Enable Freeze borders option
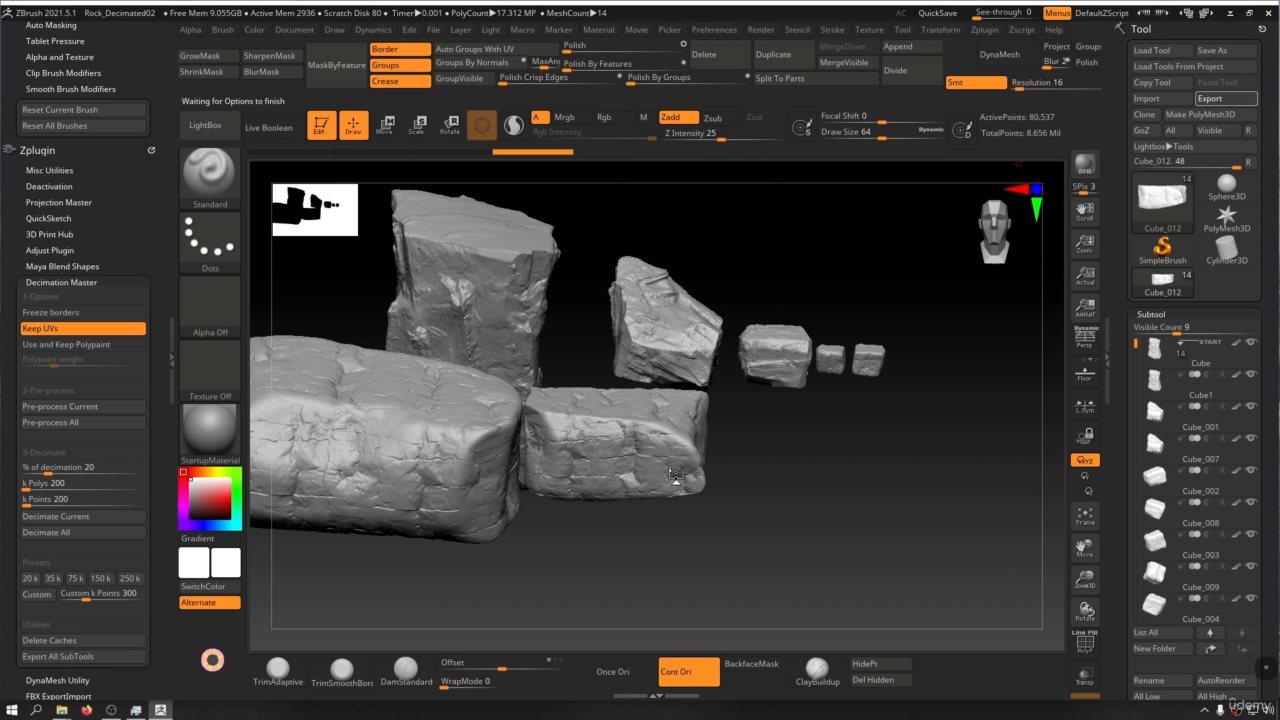The height and width of the screenshot is (720, 1280). click(84, 312)
